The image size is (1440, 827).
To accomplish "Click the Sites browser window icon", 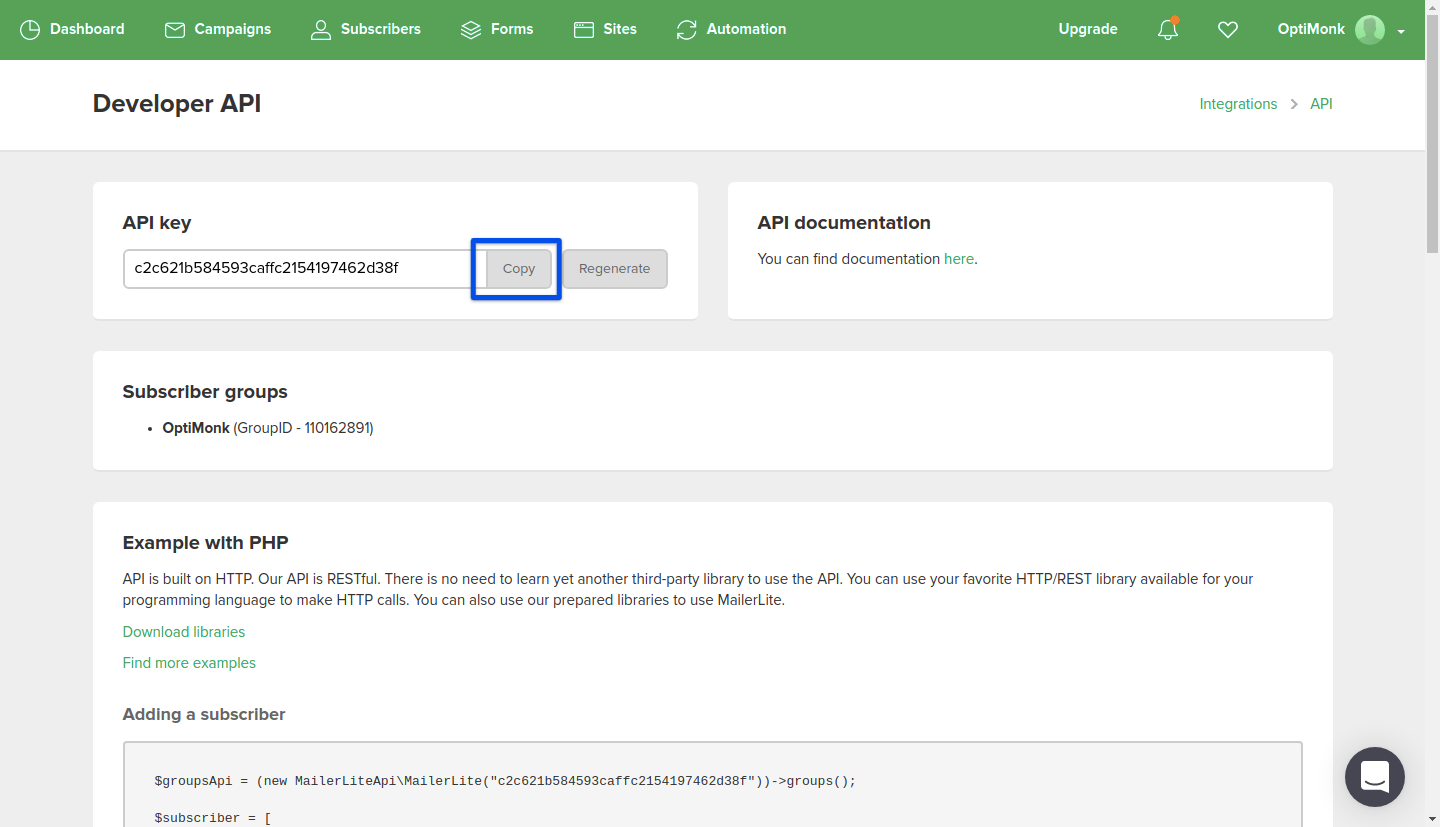I will (584, 30).
